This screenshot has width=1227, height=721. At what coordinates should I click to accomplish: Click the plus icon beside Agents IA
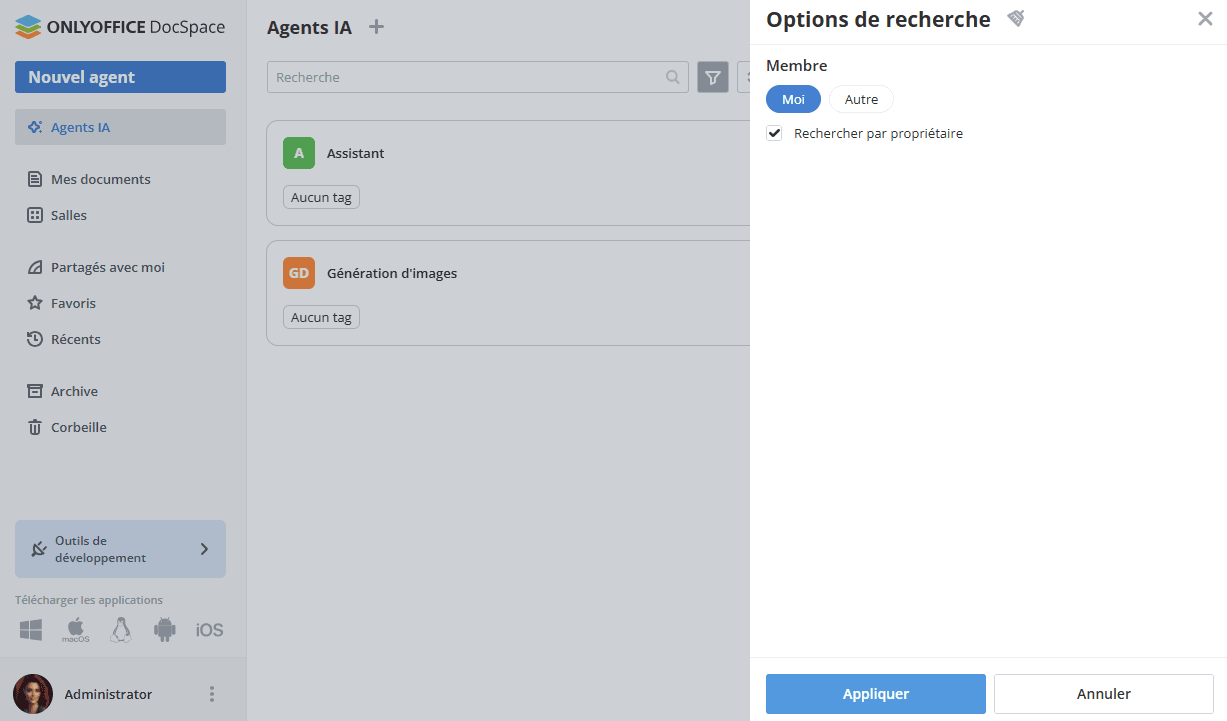click(376, 27)
